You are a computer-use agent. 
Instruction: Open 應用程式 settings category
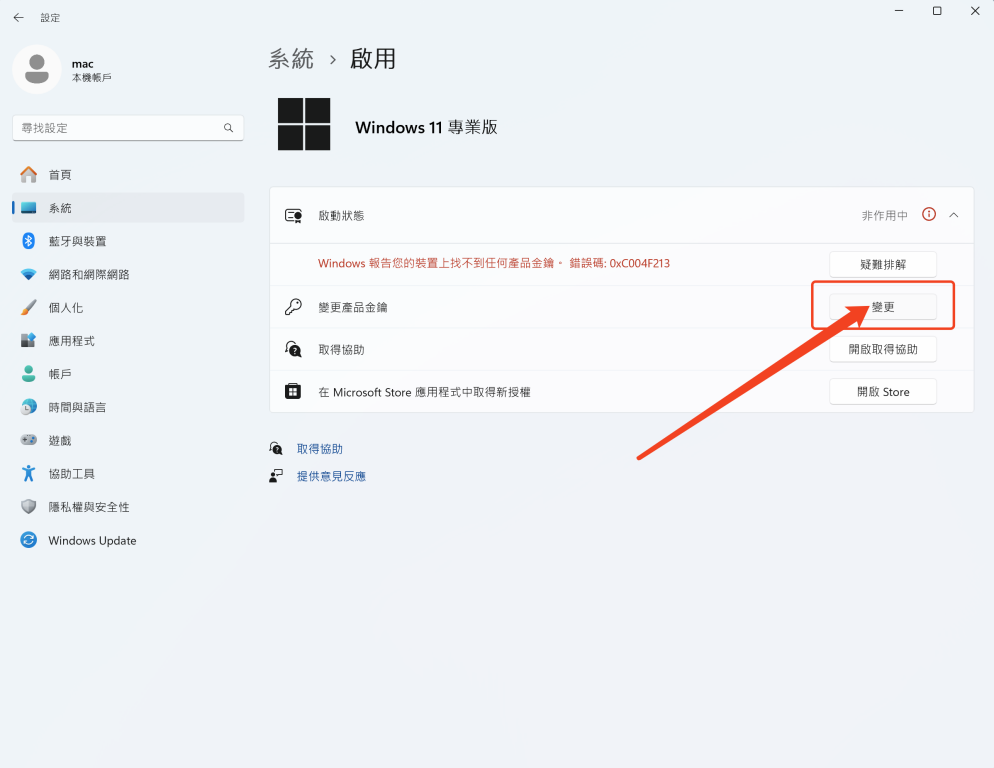tap(71, 341)
